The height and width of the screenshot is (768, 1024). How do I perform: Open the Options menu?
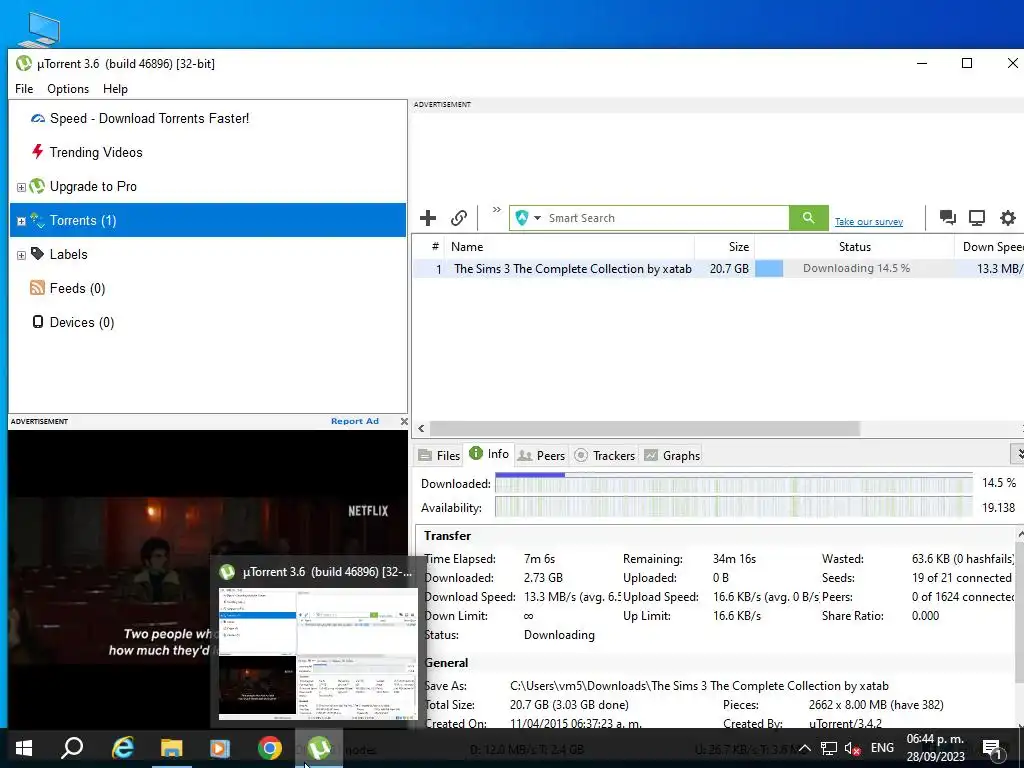68,89
